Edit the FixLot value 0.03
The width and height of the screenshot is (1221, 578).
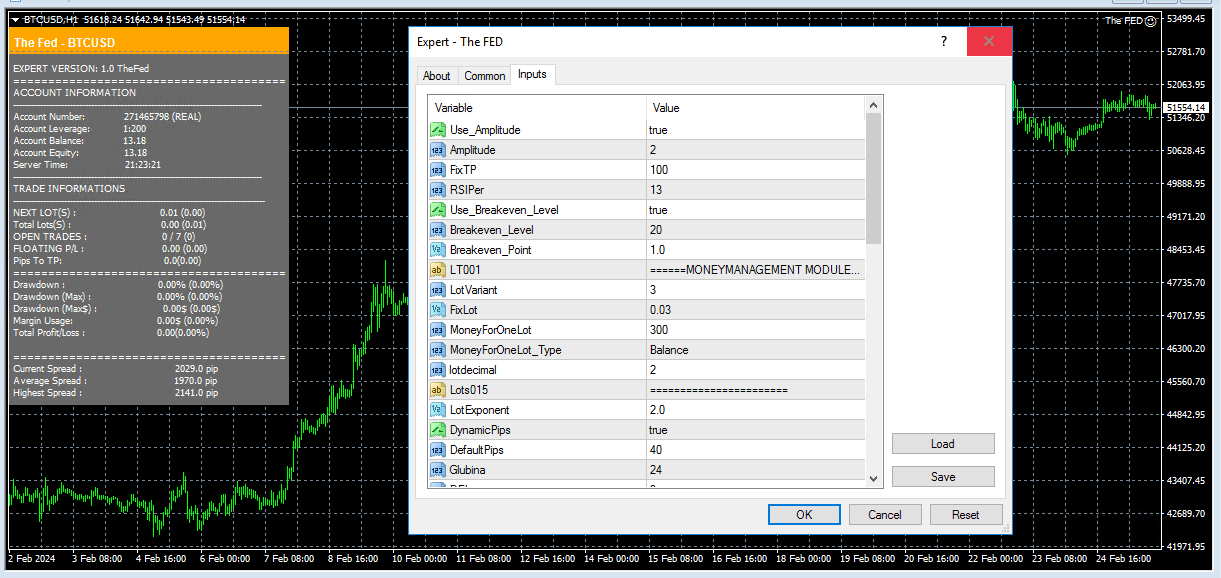(x=755, y=310)
